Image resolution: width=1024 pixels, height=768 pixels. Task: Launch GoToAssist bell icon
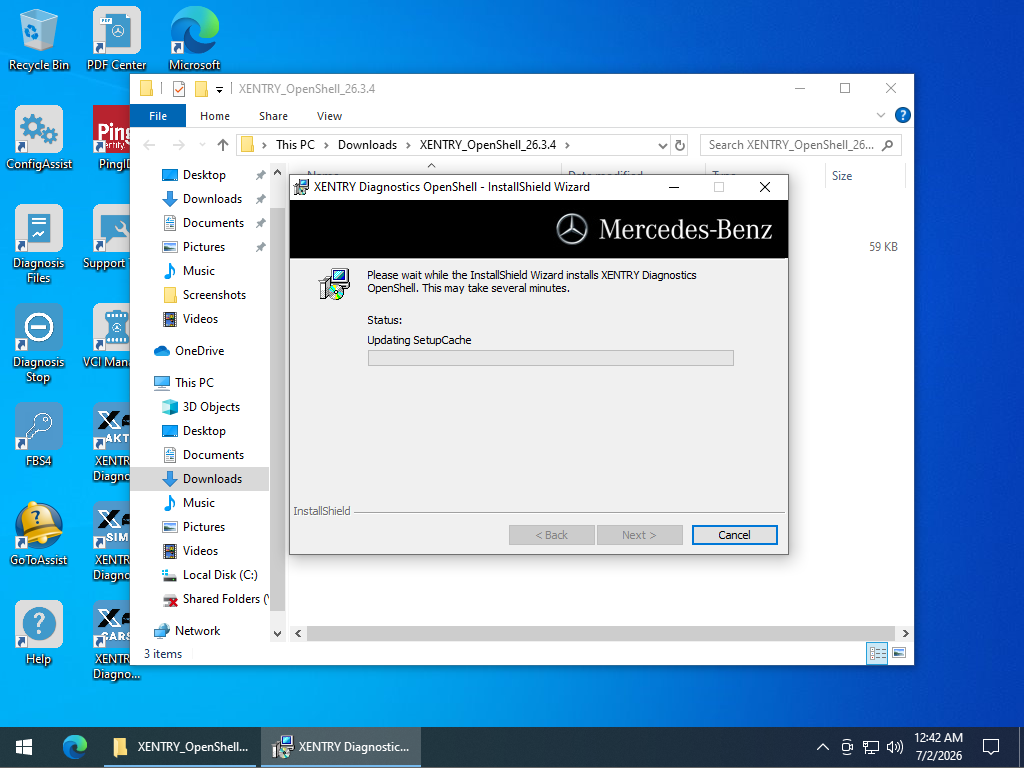[x=39, y=534]
